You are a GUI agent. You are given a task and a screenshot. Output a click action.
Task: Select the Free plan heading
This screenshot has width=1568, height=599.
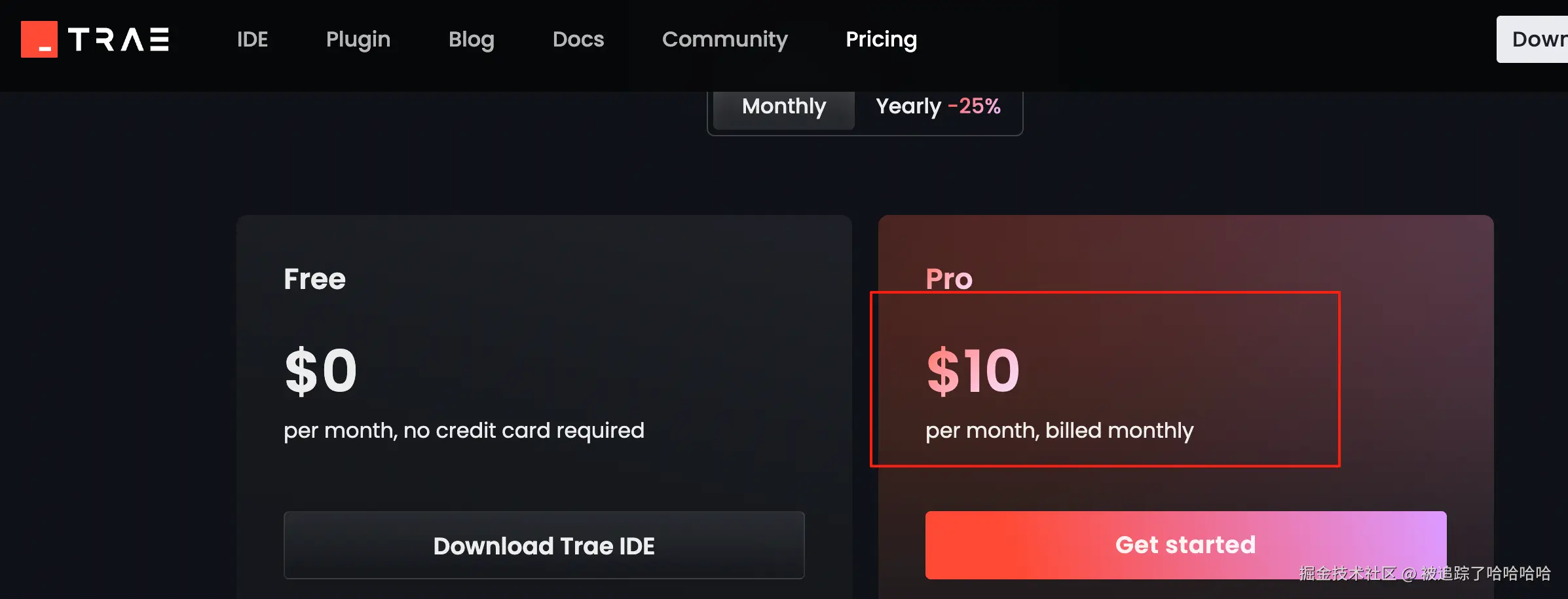click(x=314, y=279)
